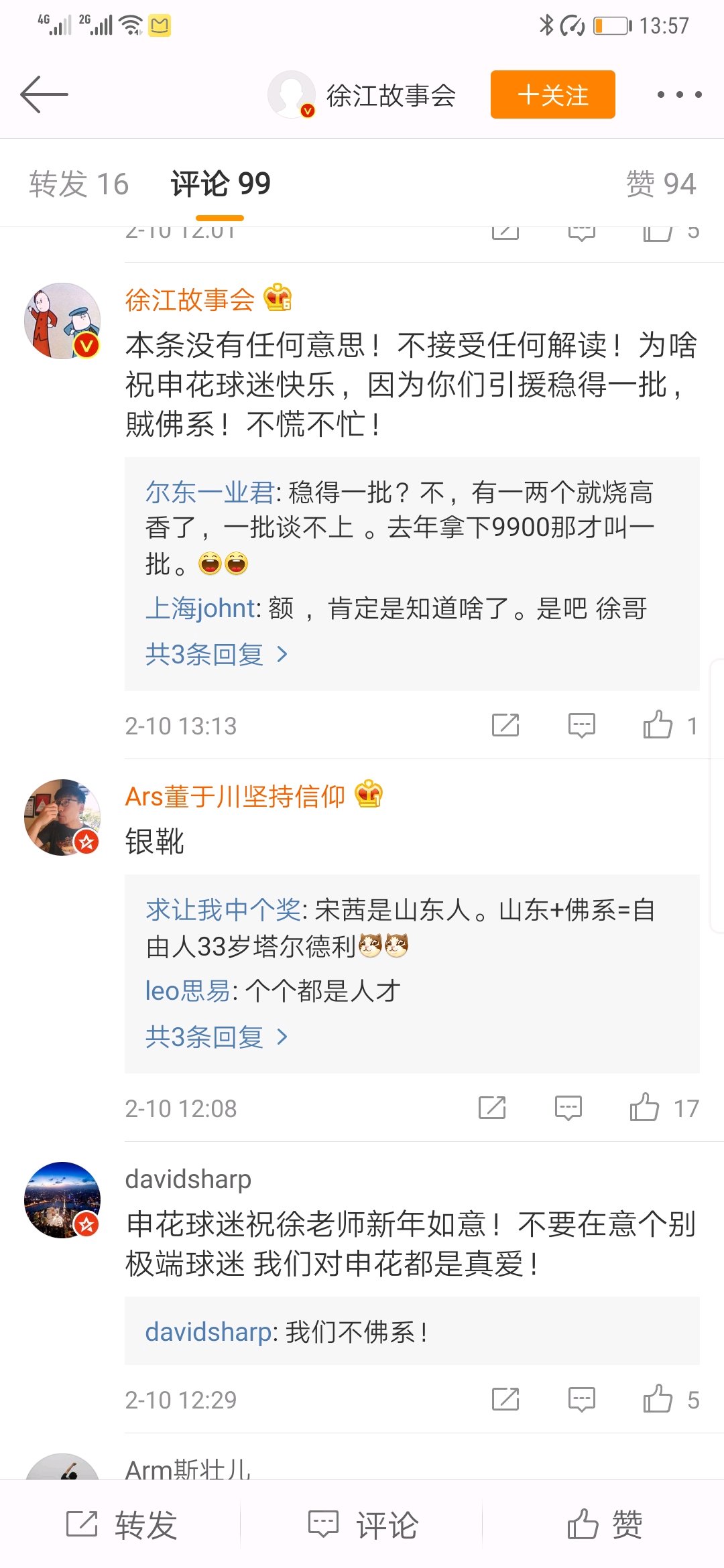Repost the comment posted at 2-10 13:13
The height and width of the screenshot is (1568, 724).
click(505, 725)
